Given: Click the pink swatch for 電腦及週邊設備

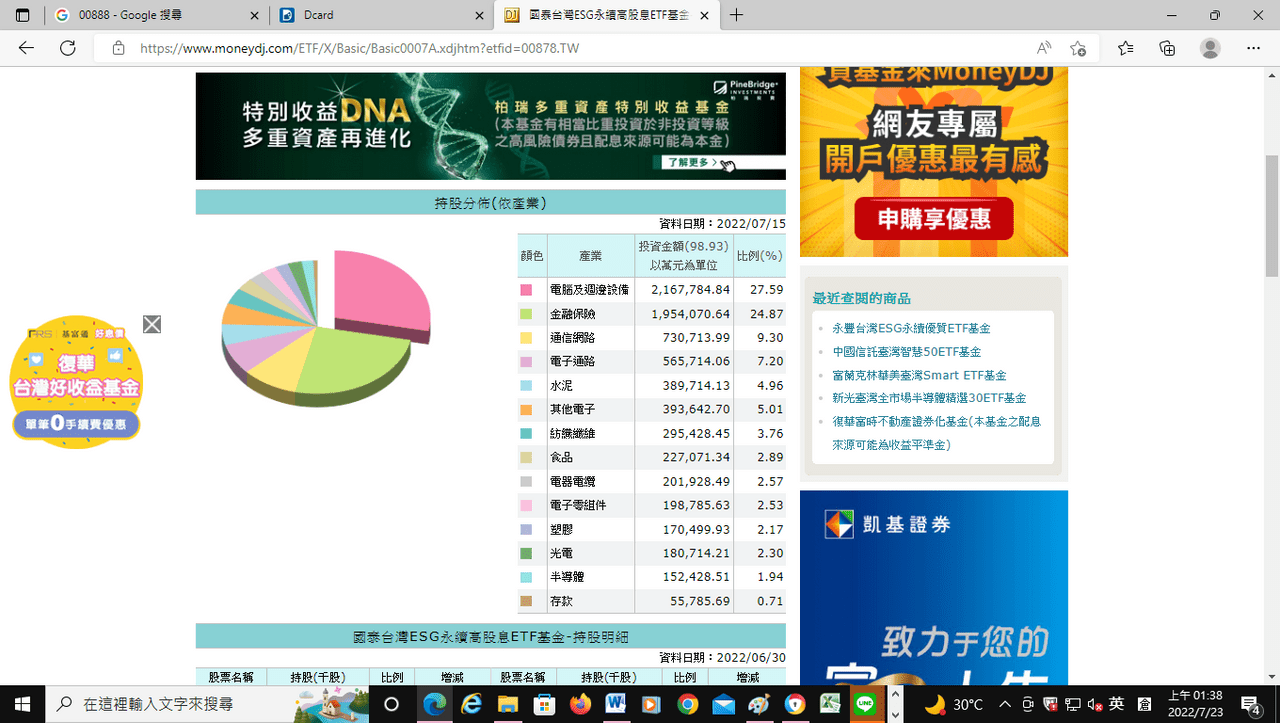Looking at the screenshot, I should tap(525, 290).
